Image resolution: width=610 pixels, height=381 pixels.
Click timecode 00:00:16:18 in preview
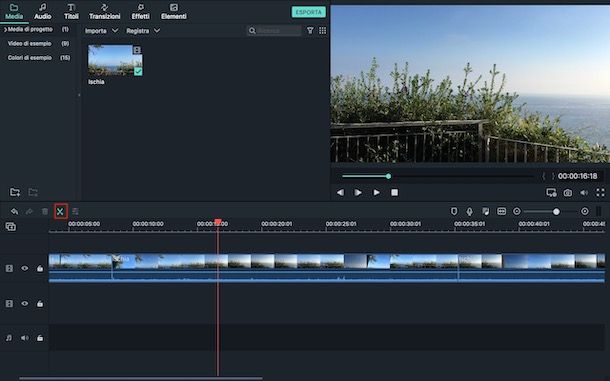(x=577, y=176)
